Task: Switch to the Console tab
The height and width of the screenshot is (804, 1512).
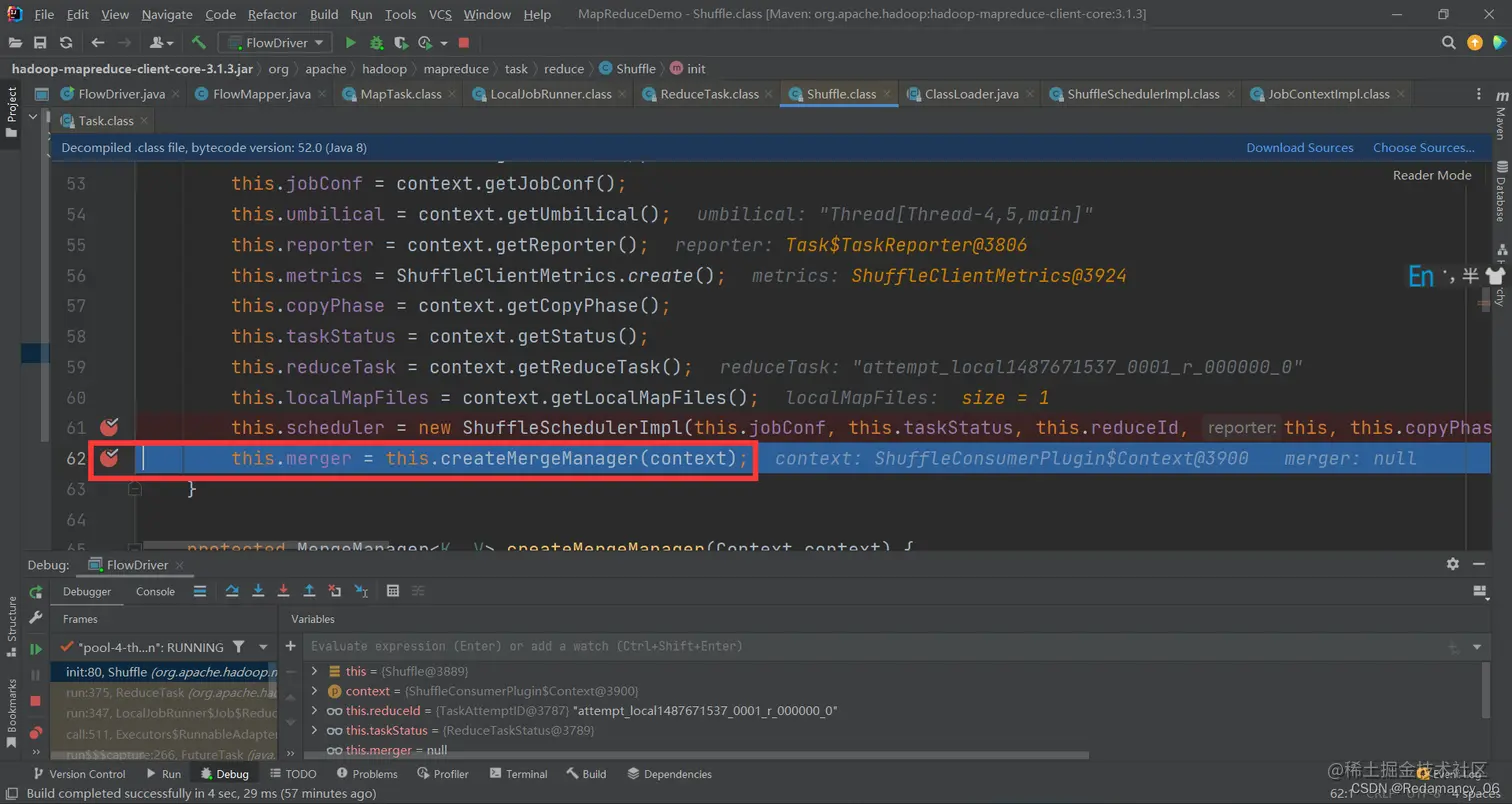Action: coord(155,591)
